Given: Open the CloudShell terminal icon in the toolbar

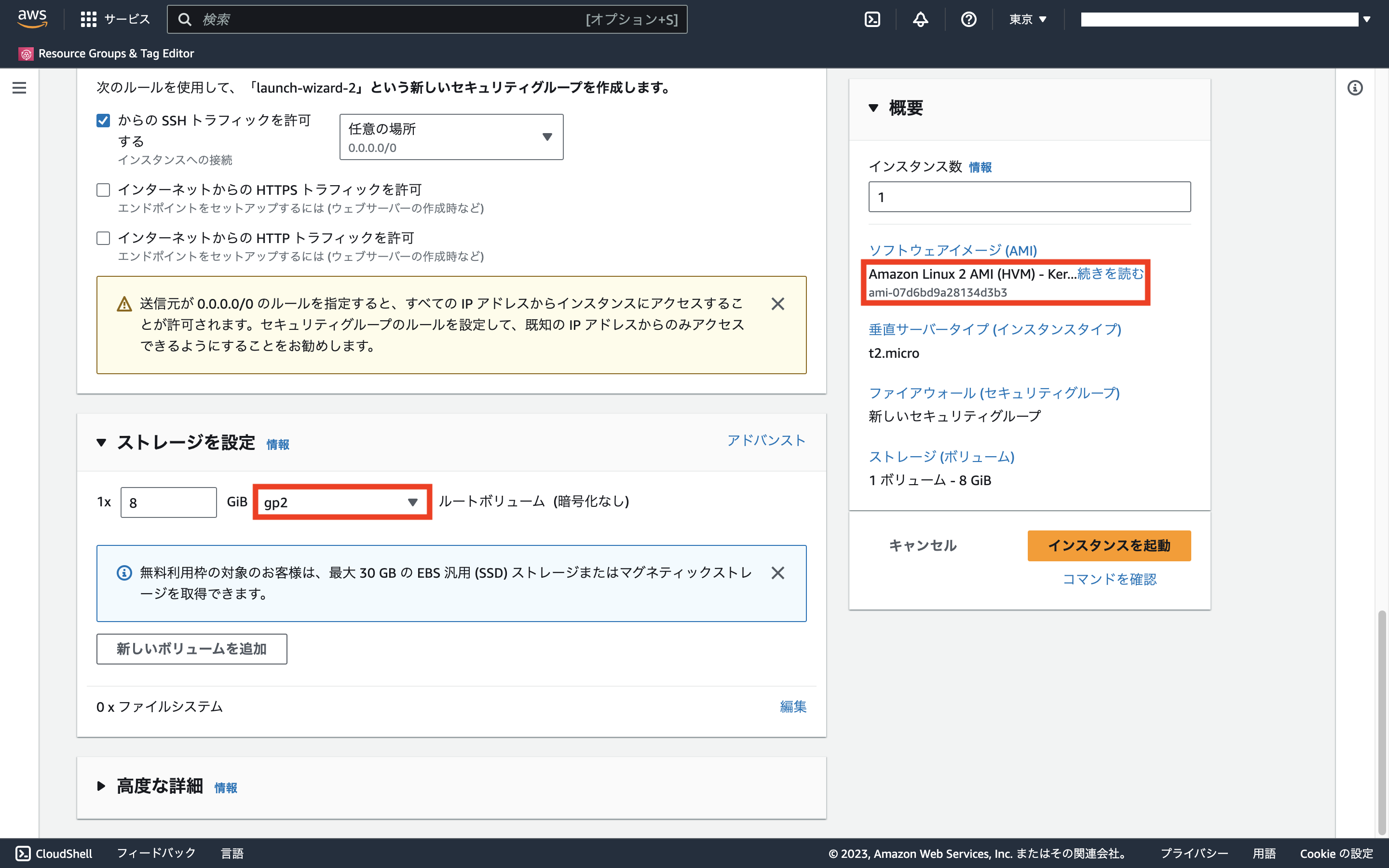Looking at the screenshot, I should (873, 18).
